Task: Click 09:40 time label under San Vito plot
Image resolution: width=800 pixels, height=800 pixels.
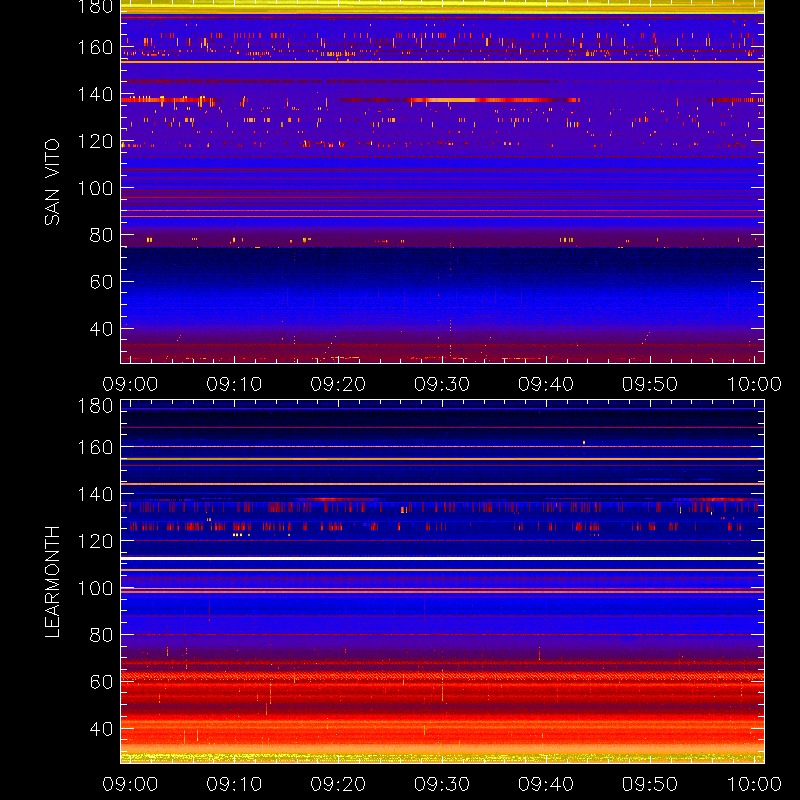Action: [546, 384]
